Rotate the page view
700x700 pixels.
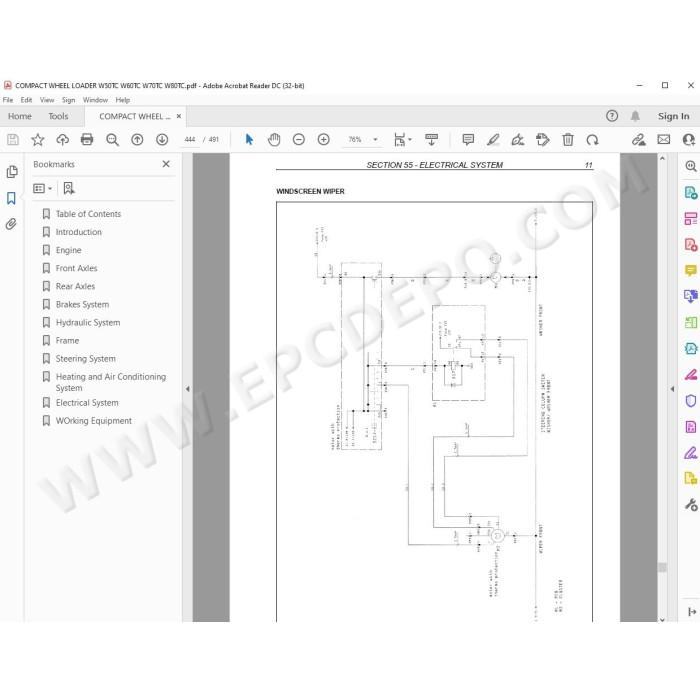coord(592,140)
